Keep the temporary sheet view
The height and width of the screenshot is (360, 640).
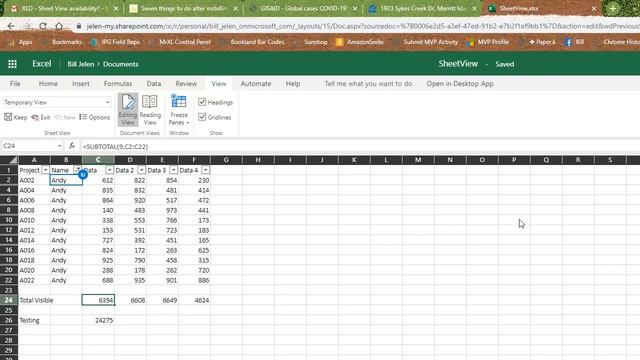click(x=16, y=118)
